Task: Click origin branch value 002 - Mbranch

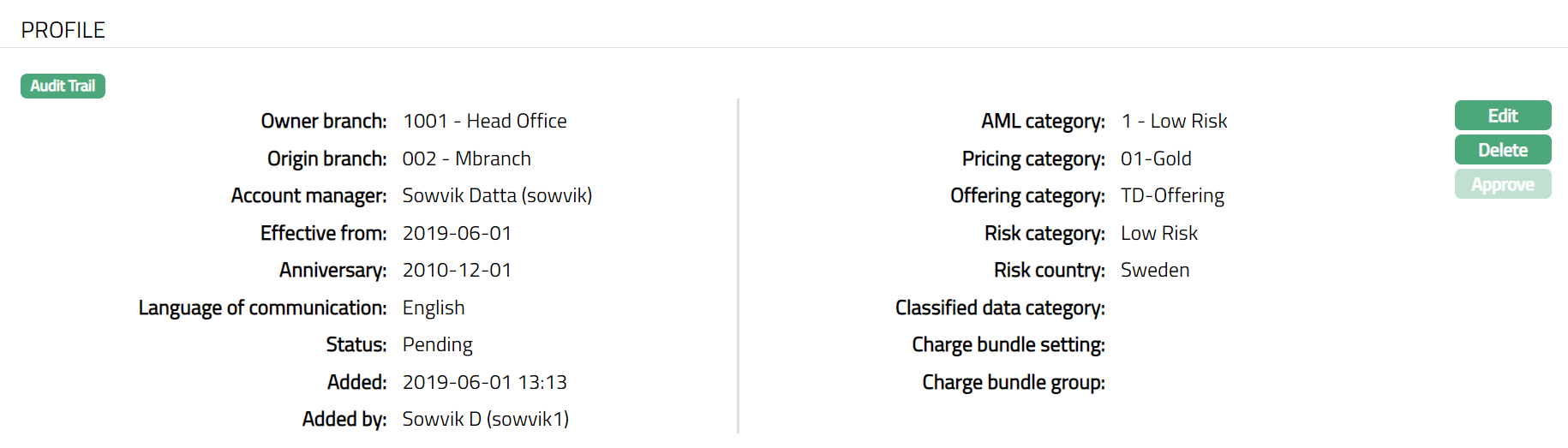Action: 466,158
